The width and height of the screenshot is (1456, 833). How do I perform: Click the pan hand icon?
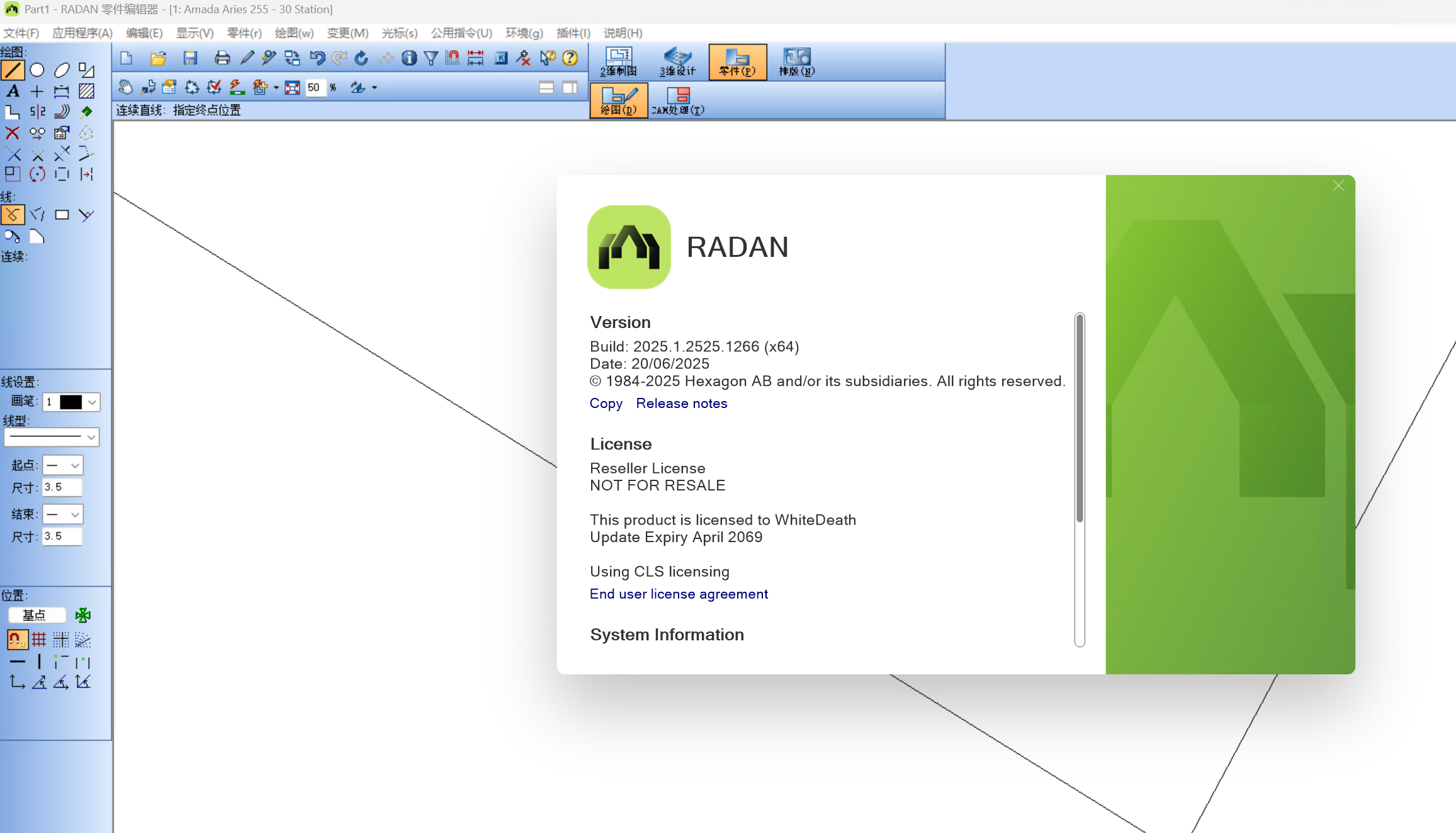[125, 88]
